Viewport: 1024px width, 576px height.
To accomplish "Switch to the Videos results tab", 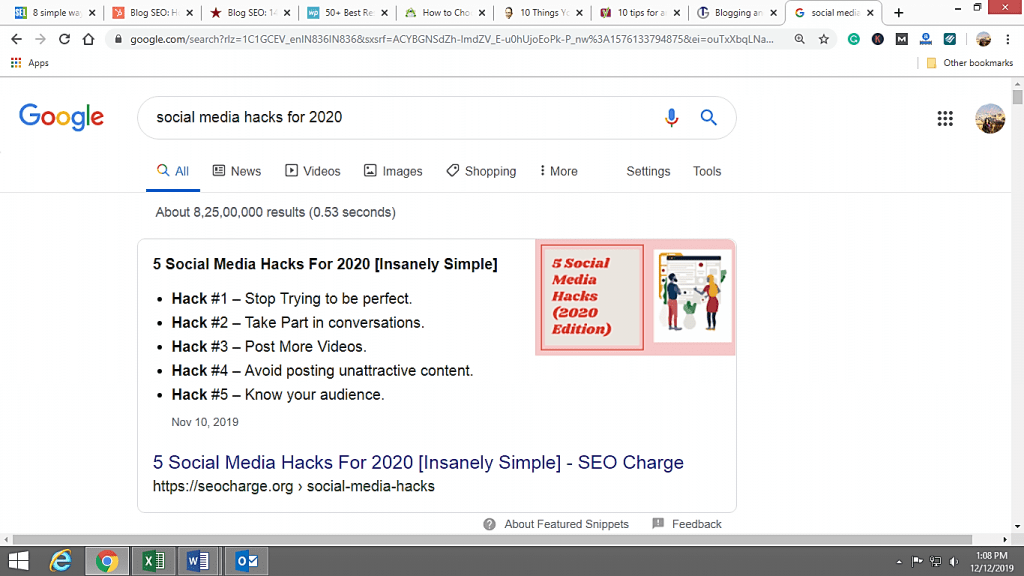I will pos(312,171).
